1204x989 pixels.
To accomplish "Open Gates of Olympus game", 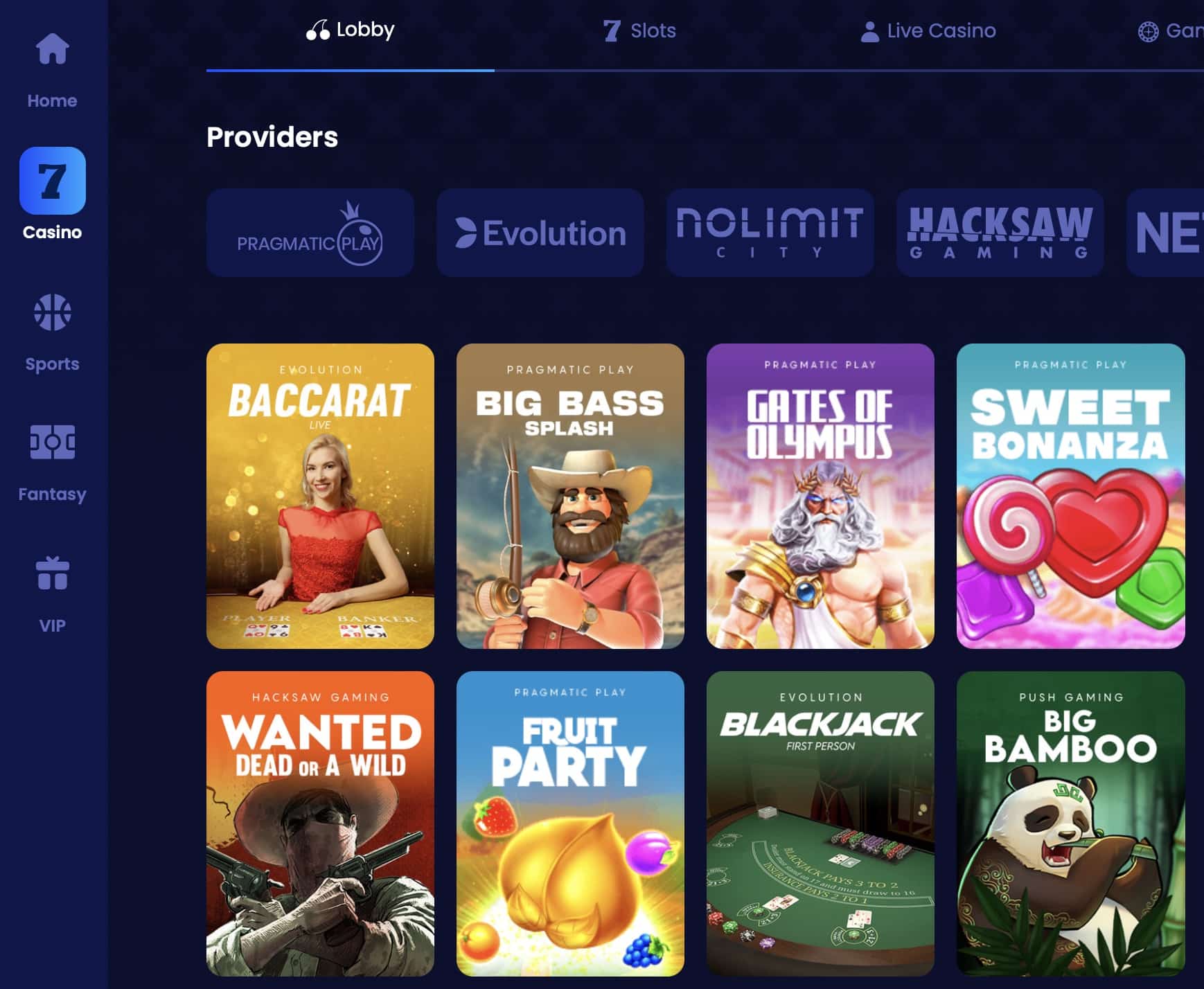I will 820,496.
